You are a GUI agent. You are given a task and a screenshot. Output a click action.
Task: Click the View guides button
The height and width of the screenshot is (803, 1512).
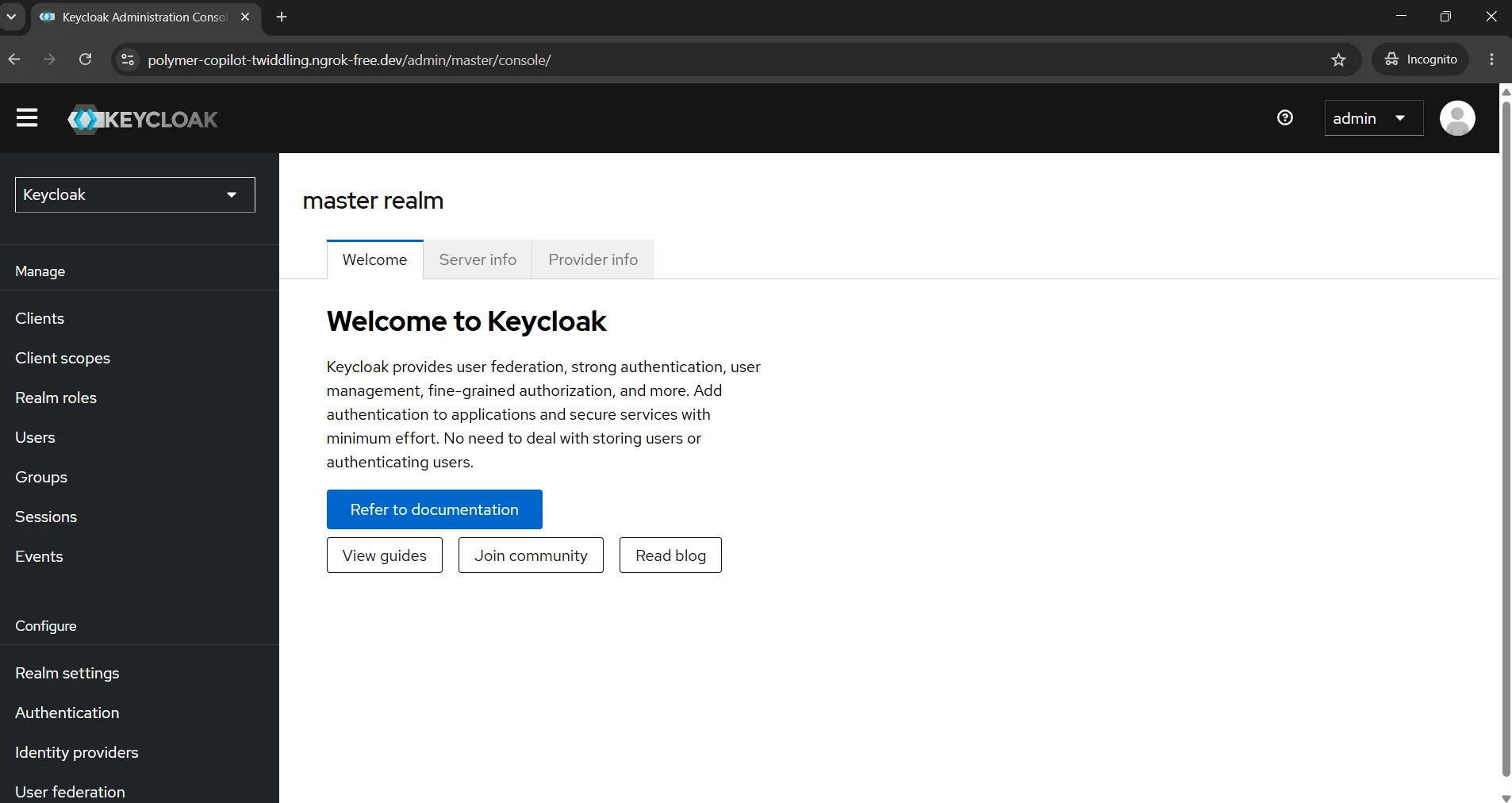[385, 555]
